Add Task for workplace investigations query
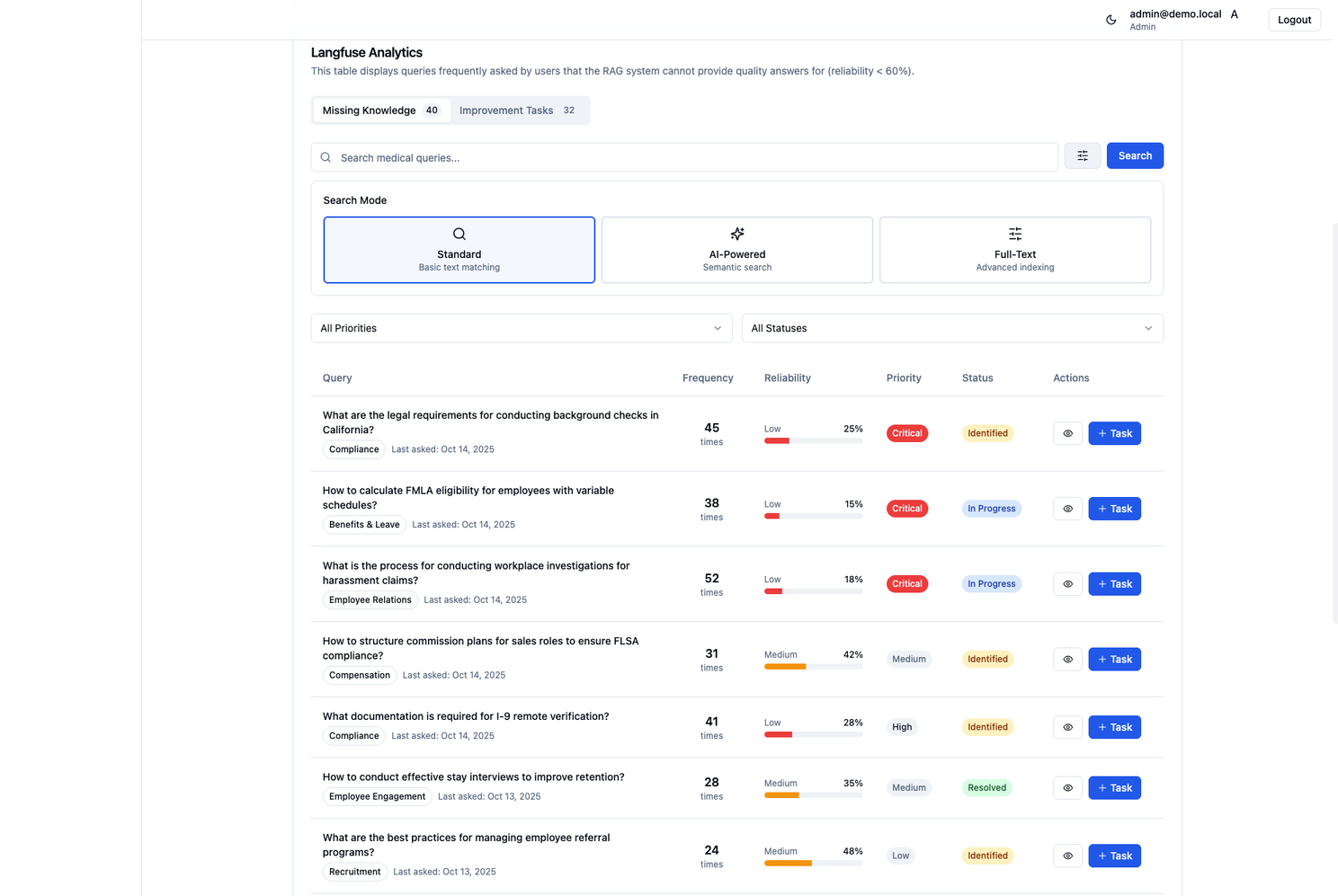 point(1114,584)
